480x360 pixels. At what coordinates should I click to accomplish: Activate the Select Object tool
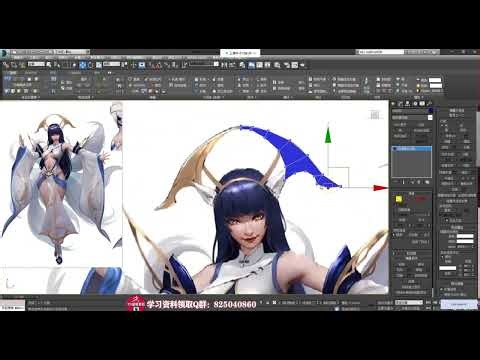coord(49,65)
